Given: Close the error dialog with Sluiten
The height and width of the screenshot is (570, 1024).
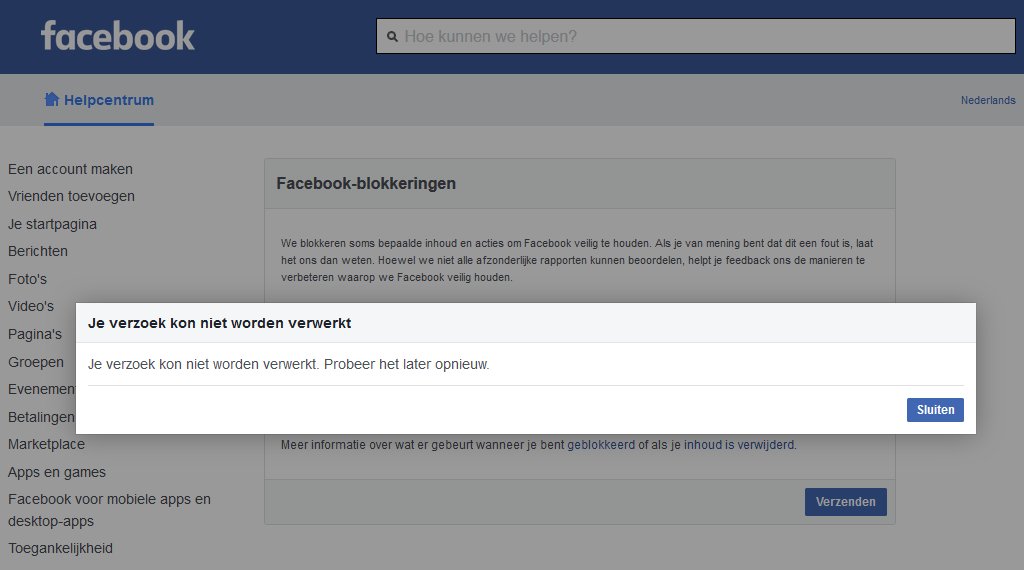Looking at the screenshot, I should (x=935, y=410).
